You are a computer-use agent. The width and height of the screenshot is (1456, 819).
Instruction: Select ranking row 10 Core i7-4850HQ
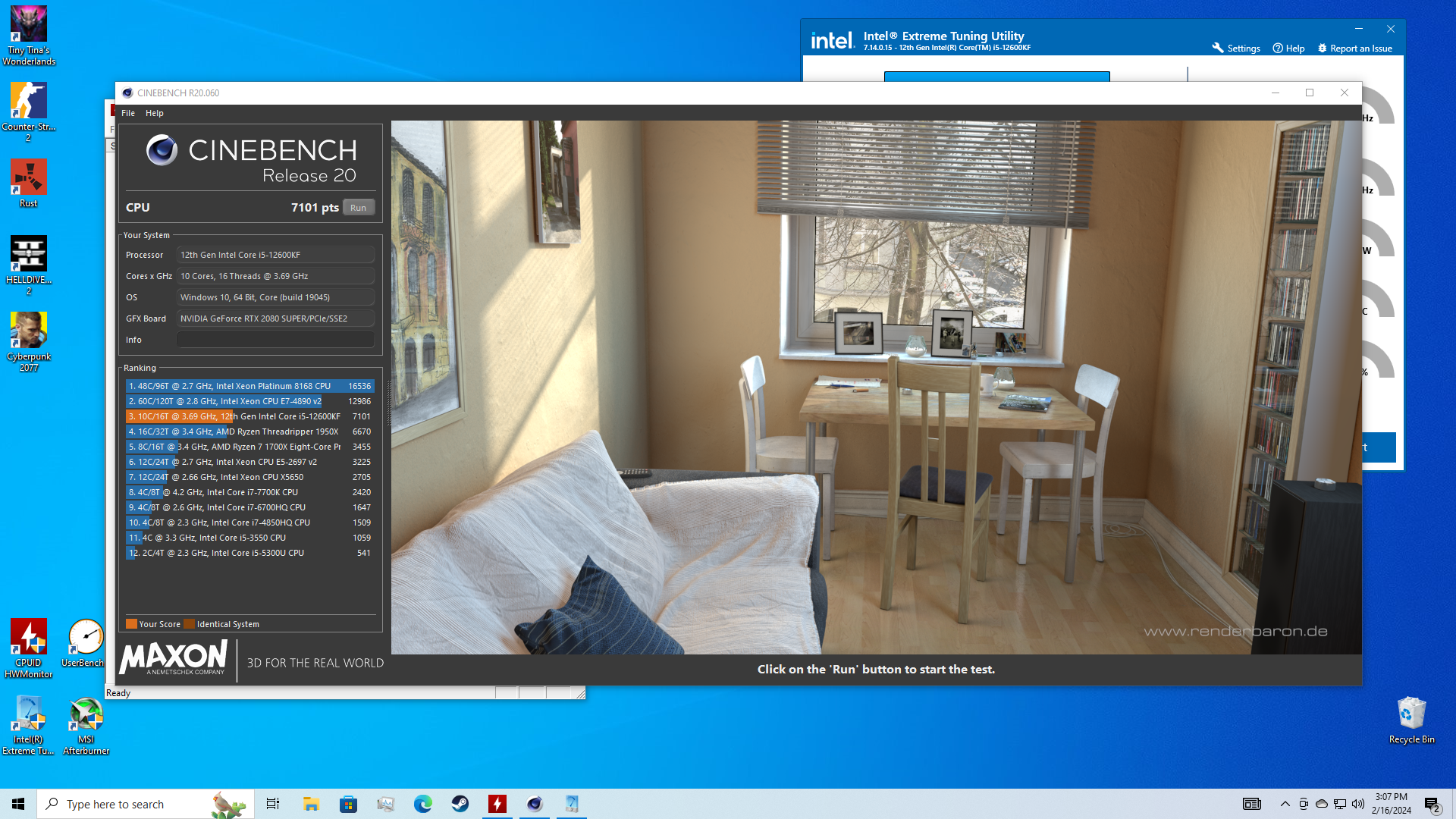(x=250, y=522)
